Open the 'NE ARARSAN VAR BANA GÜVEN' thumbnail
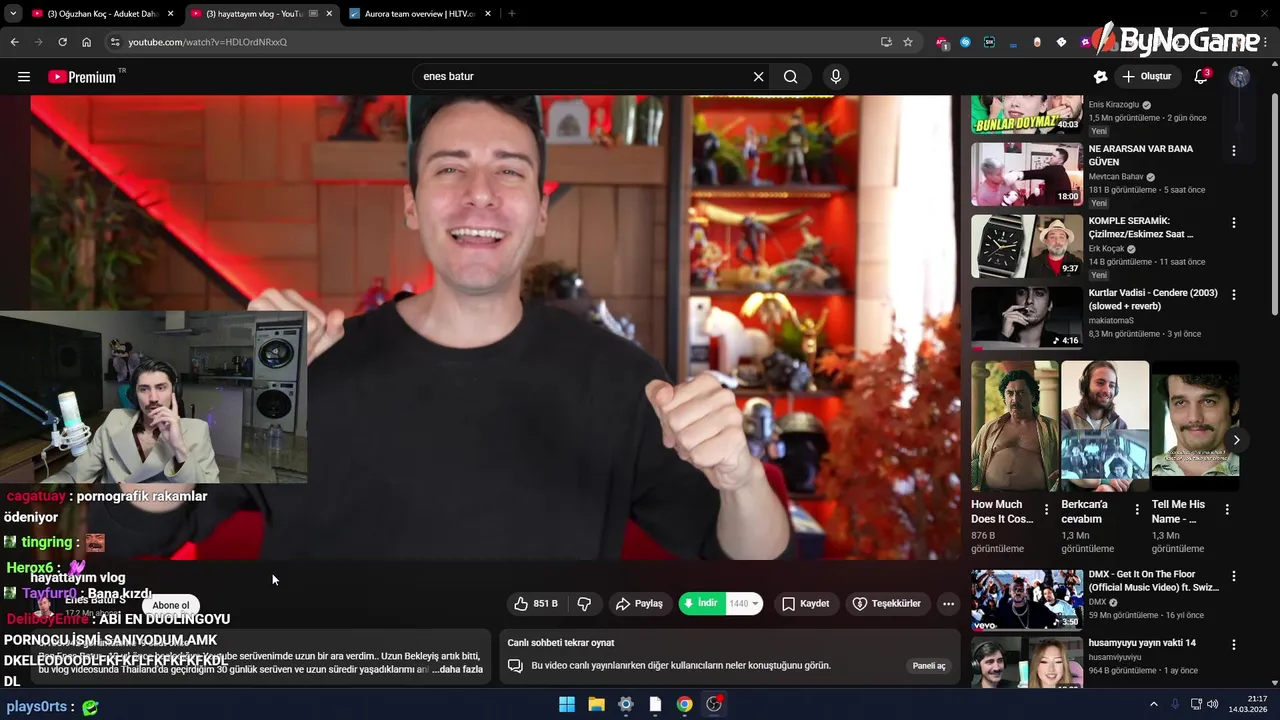 click(1027, 174)
